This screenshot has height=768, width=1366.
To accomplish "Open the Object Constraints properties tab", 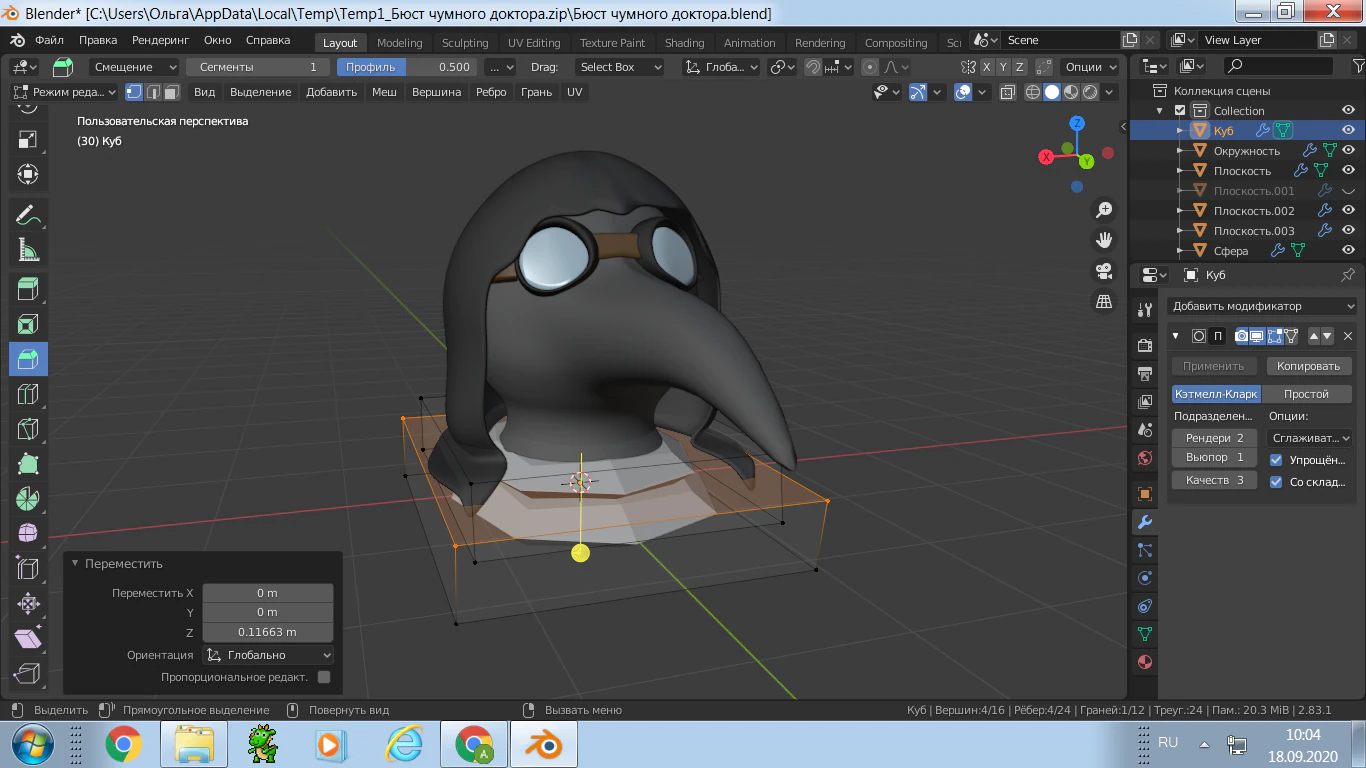I will pyautogui.click(x=1145, y=606).
